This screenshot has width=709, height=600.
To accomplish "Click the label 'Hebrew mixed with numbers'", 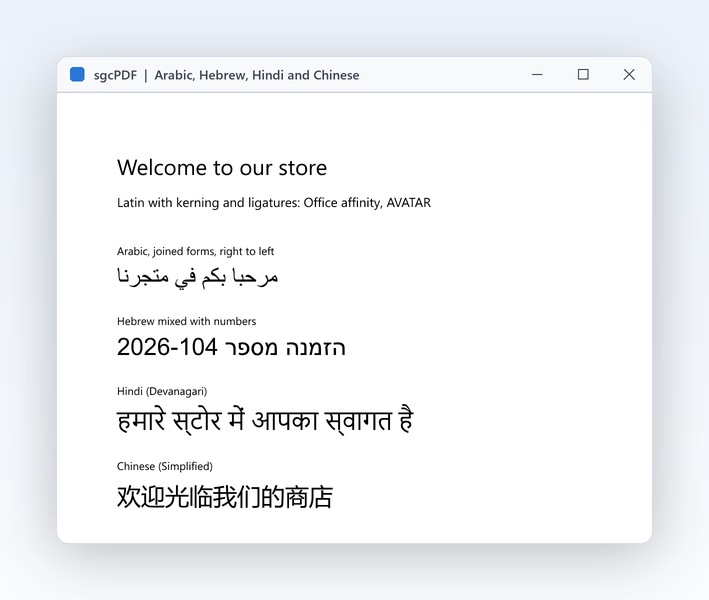I will (186, 321).
